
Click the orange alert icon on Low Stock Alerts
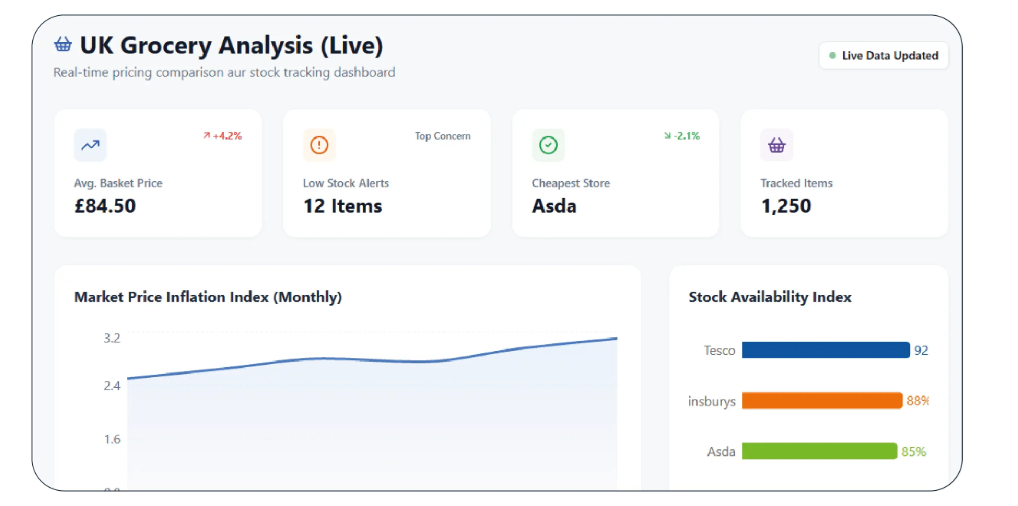click(319, 145)
